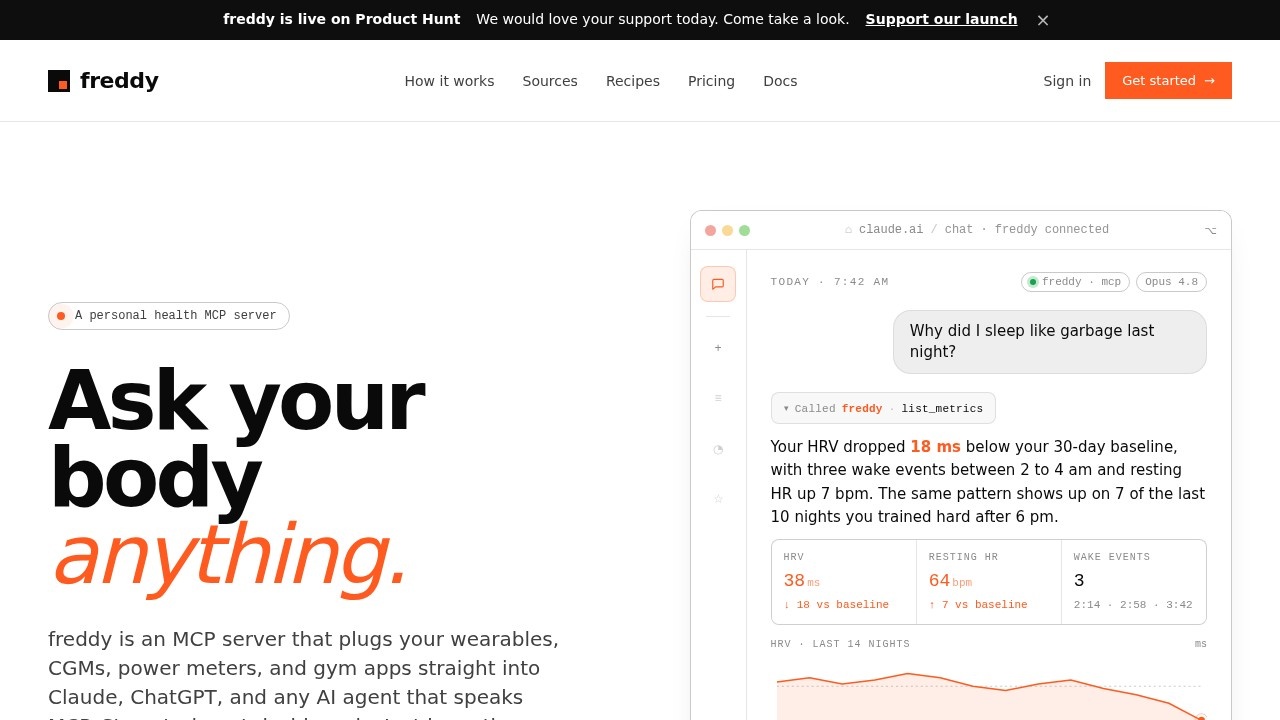Collapse the Called freddy list_metrics block
The height and width of the screenshot is (720, 1280).
pyautogui.click(x=883, y=408)
